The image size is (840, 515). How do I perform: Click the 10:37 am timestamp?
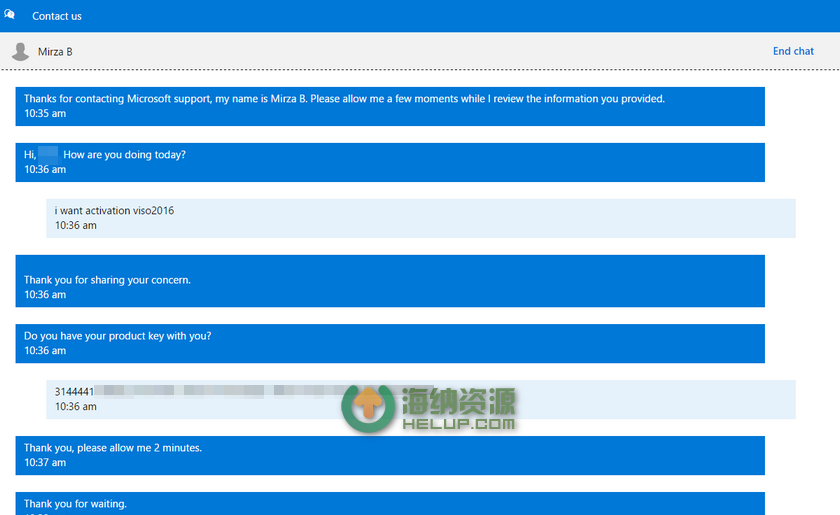[x=45, y=462]
